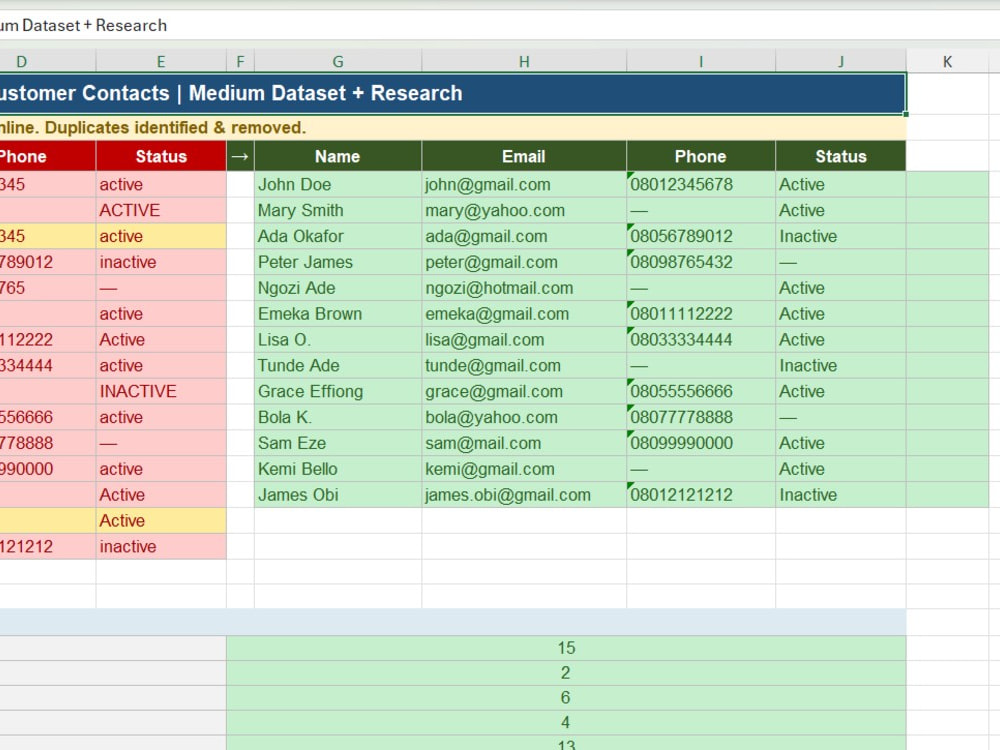This screenshot has height=750, width=1000.
Task: Select John Doe's Active status cell
Action: pos(841,184)
